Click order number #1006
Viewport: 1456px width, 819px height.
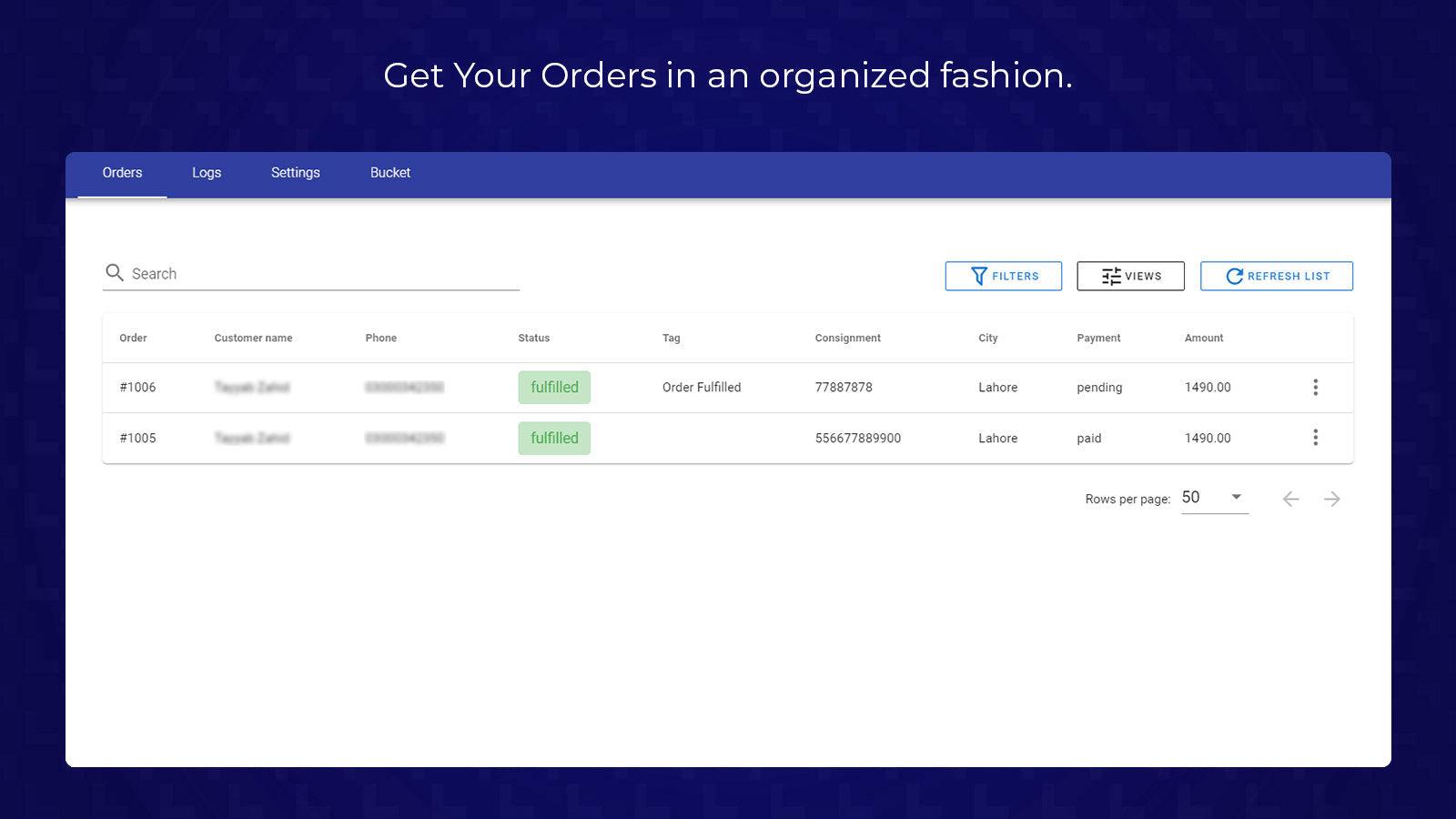click(x=137, y=388)
